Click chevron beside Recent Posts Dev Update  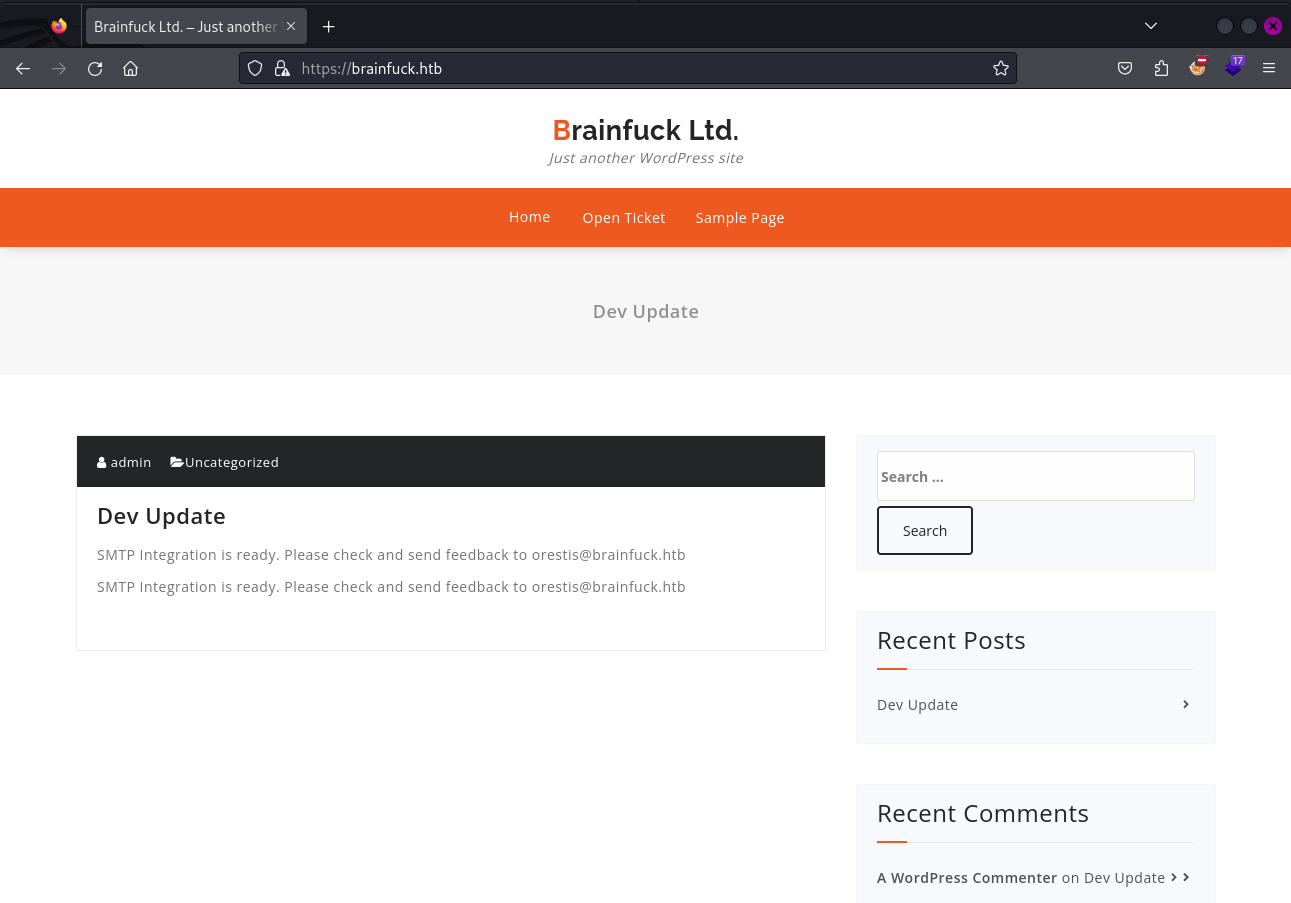(1186, 704)
